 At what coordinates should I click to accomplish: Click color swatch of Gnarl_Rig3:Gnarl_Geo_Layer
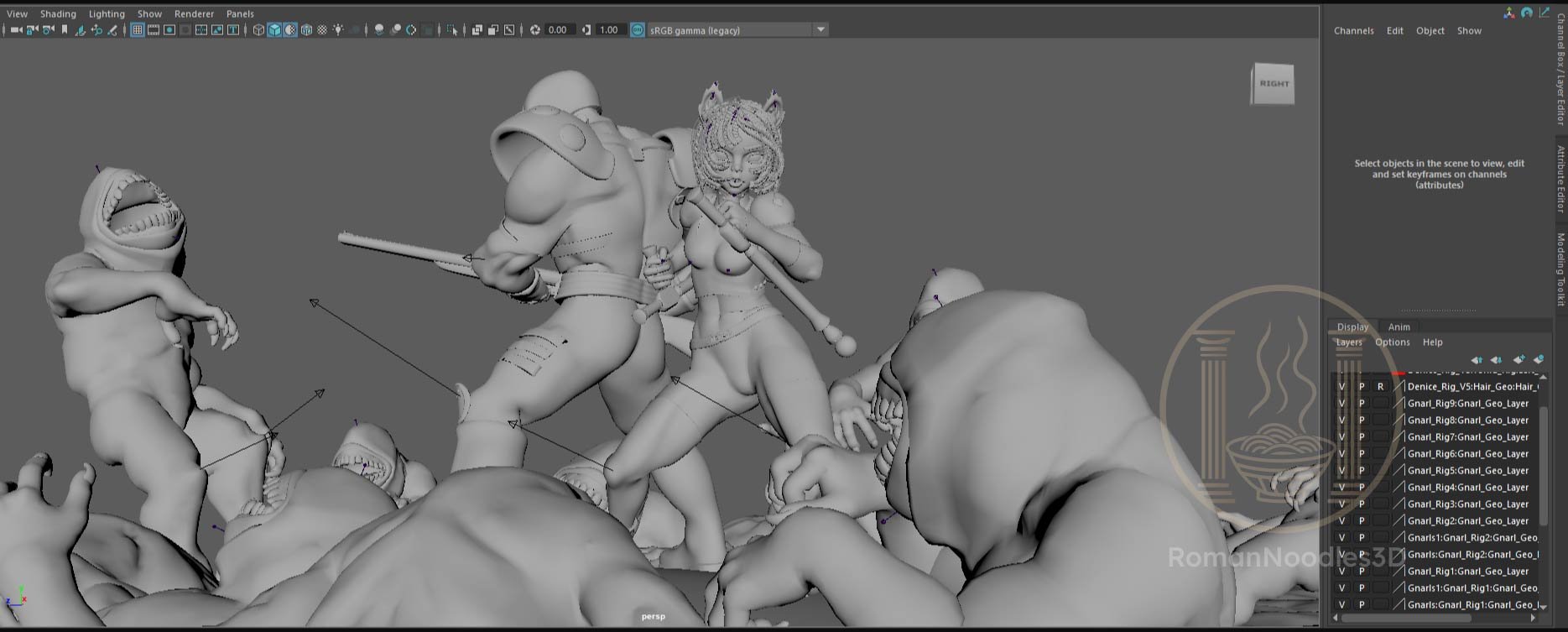(x=1399, y=504)
